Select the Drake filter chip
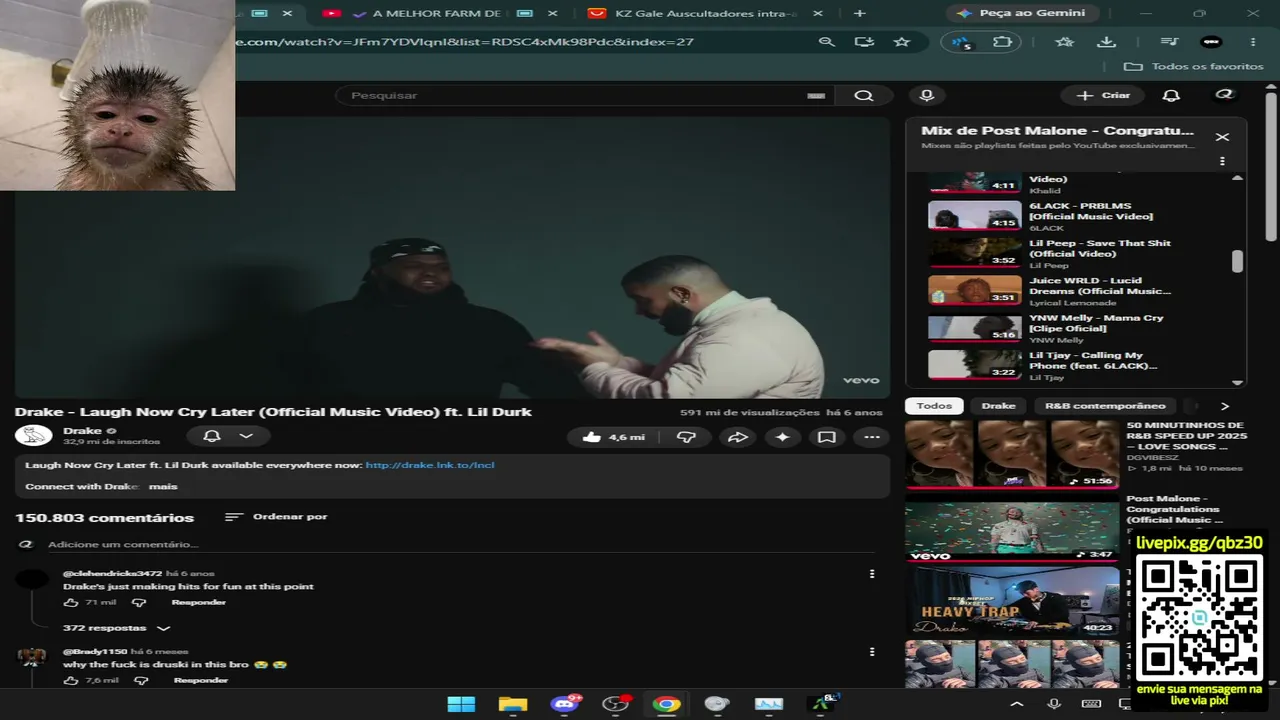Image resolution: width=1280 pixels, height=720 pixels. coord(999,406)
